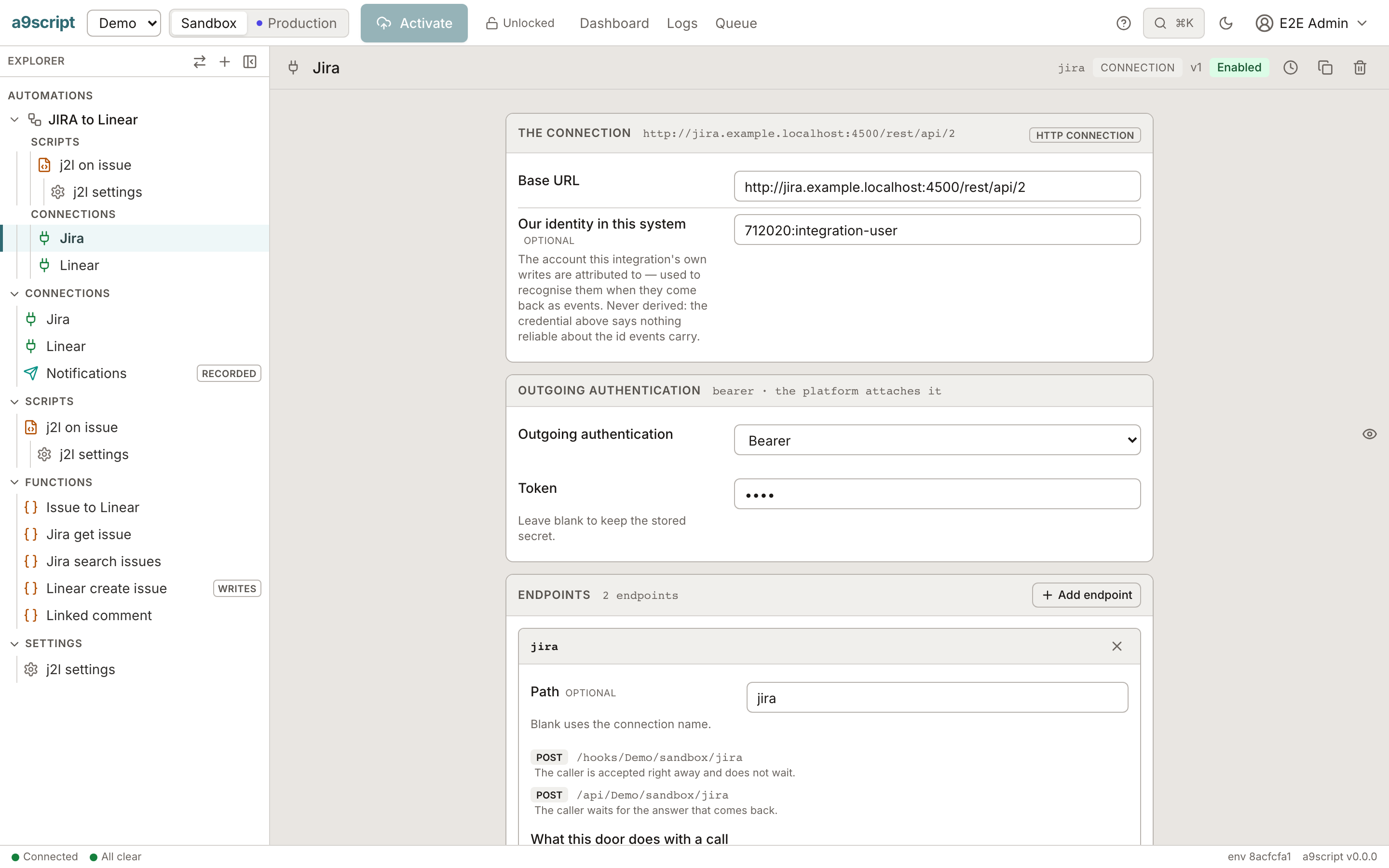Screen dimensions: 1389x868
Task: Remove the jira endpoint with X
Action: point(1117,646)
